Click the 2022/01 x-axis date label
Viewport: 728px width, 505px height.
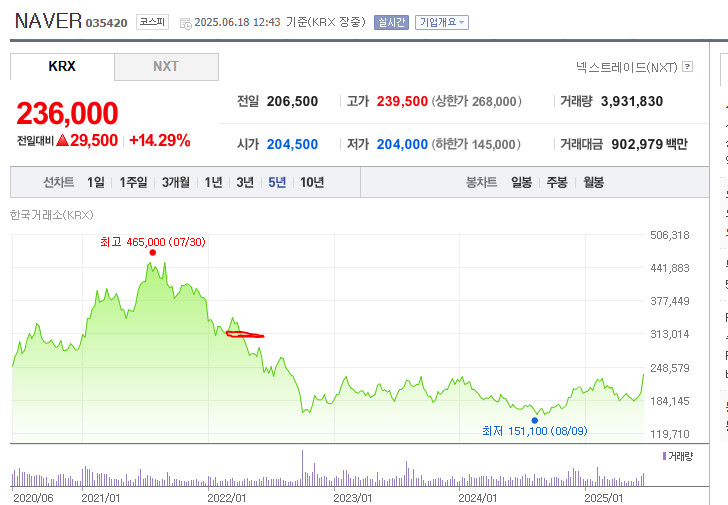[227, 498]
